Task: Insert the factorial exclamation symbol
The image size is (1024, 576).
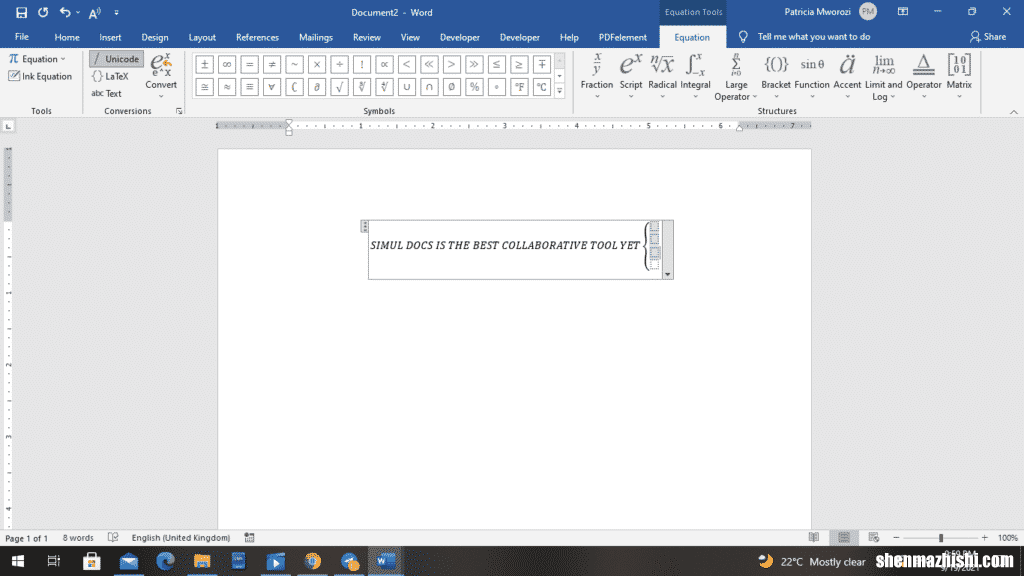Action: point(362,64)
